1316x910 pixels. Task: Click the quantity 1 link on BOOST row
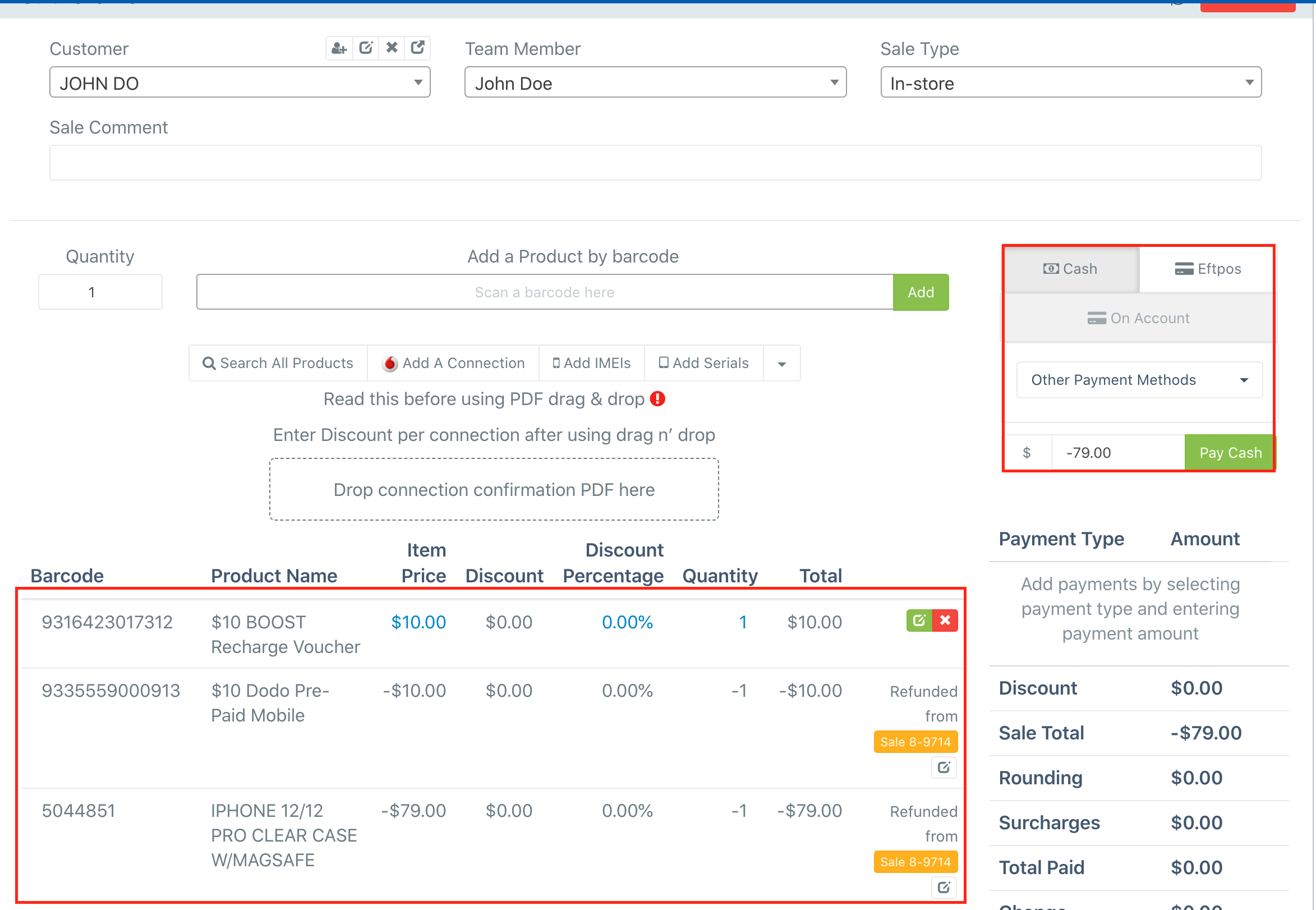pyautogui.click(x=743, y=622)
